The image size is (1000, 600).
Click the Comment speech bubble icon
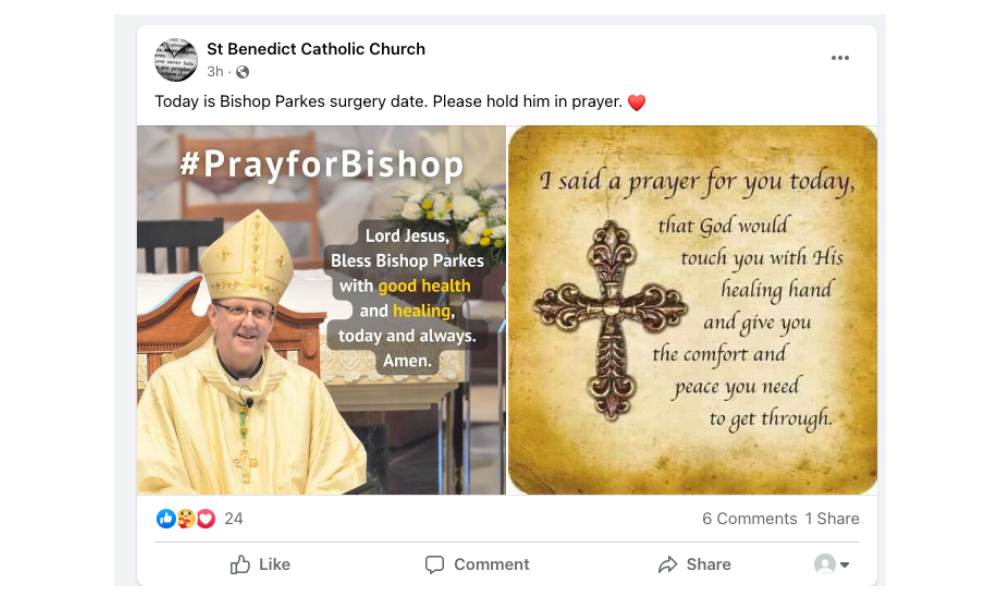(x=434, y=564)
